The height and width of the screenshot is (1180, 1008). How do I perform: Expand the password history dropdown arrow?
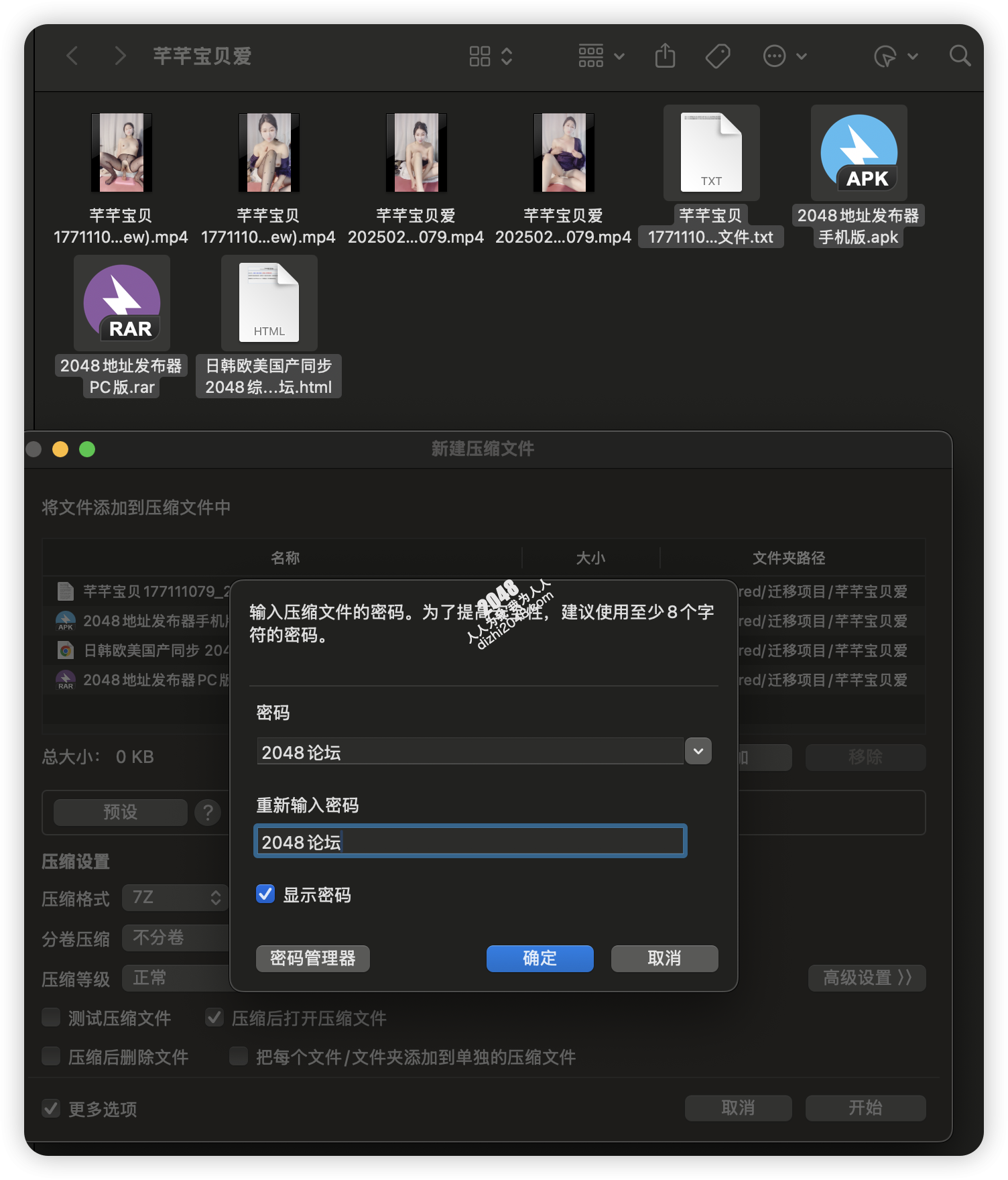698,751
